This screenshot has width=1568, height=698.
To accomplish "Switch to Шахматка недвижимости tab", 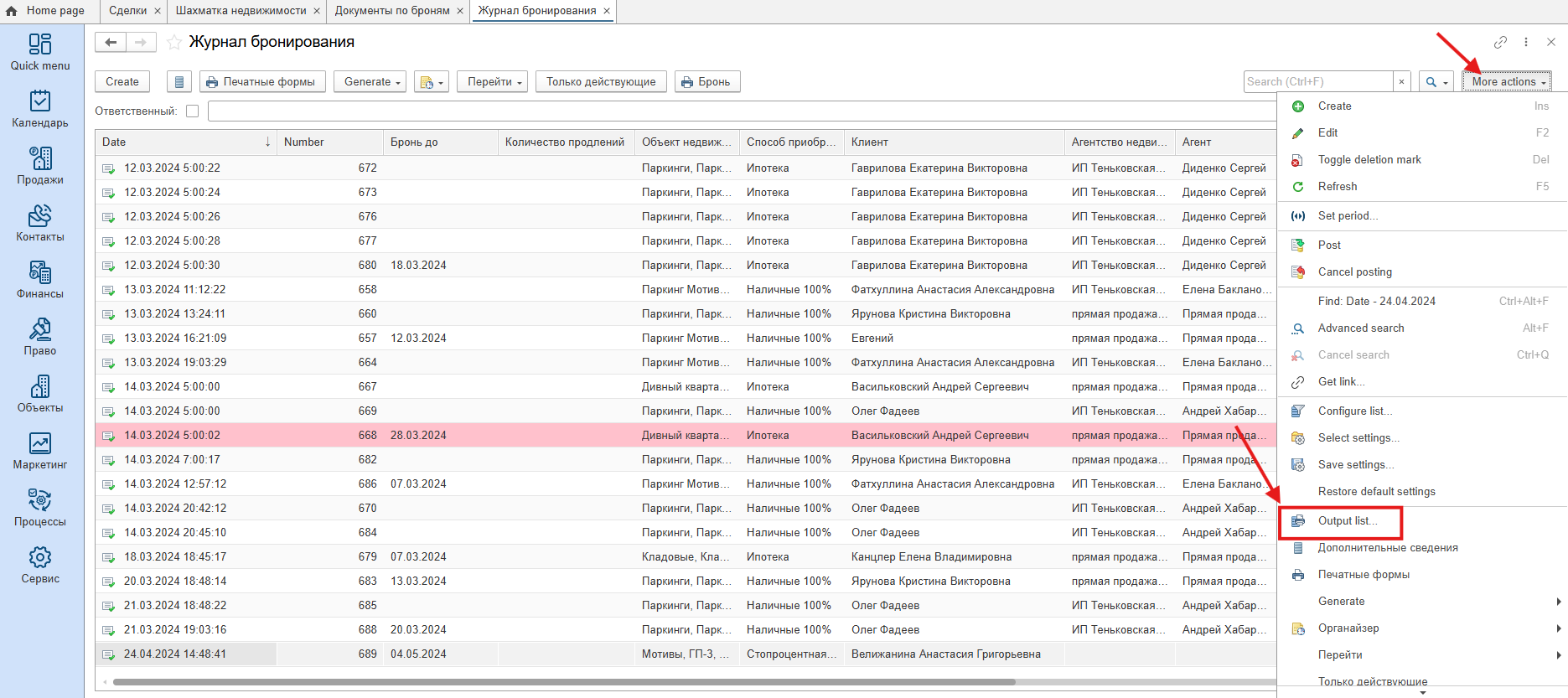I will [241, 11].
